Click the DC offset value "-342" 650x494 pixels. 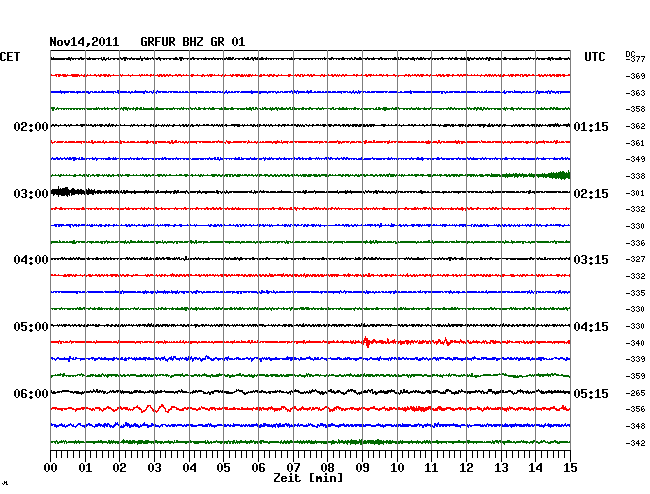(635, 443)
